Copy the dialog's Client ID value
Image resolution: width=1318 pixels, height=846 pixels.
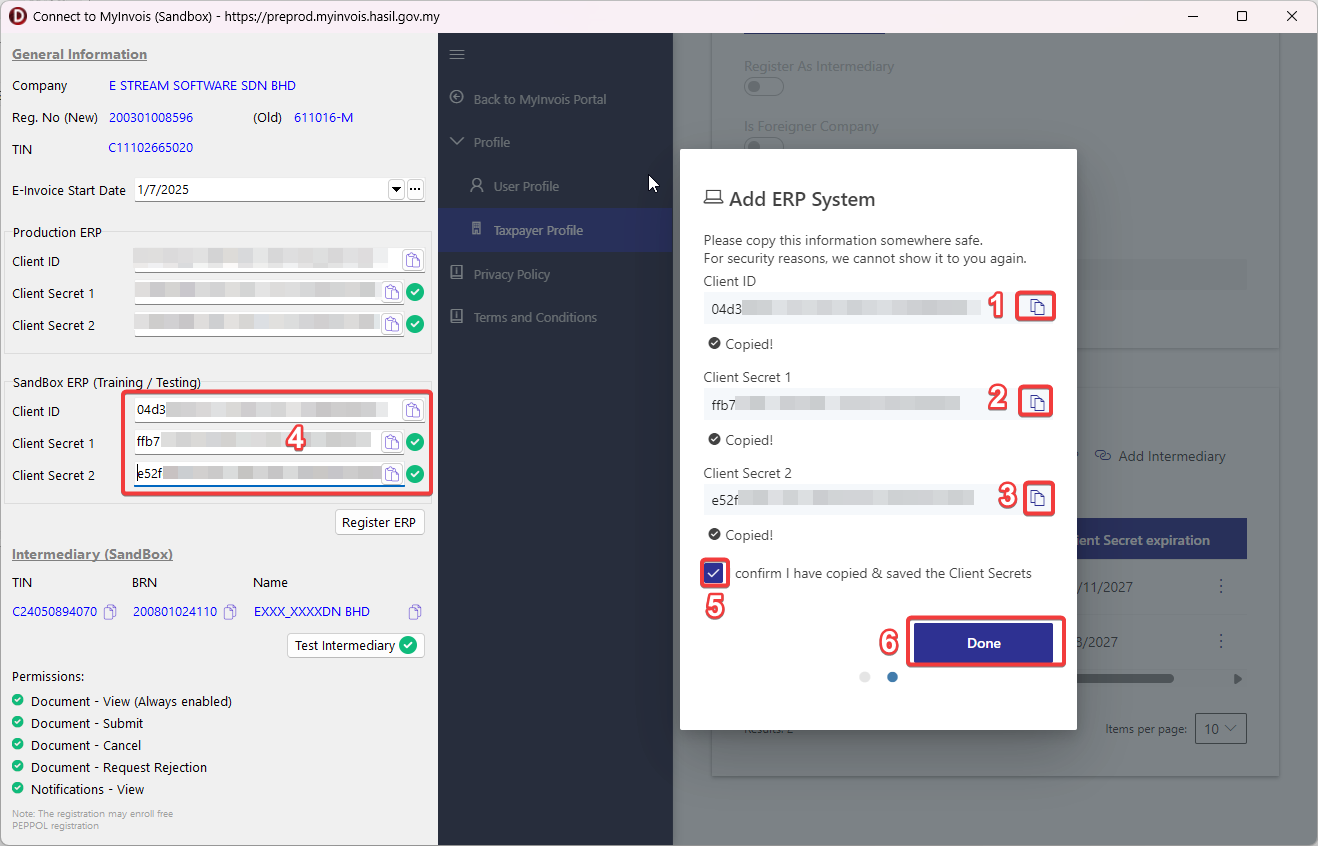[x=1037, y=307]
